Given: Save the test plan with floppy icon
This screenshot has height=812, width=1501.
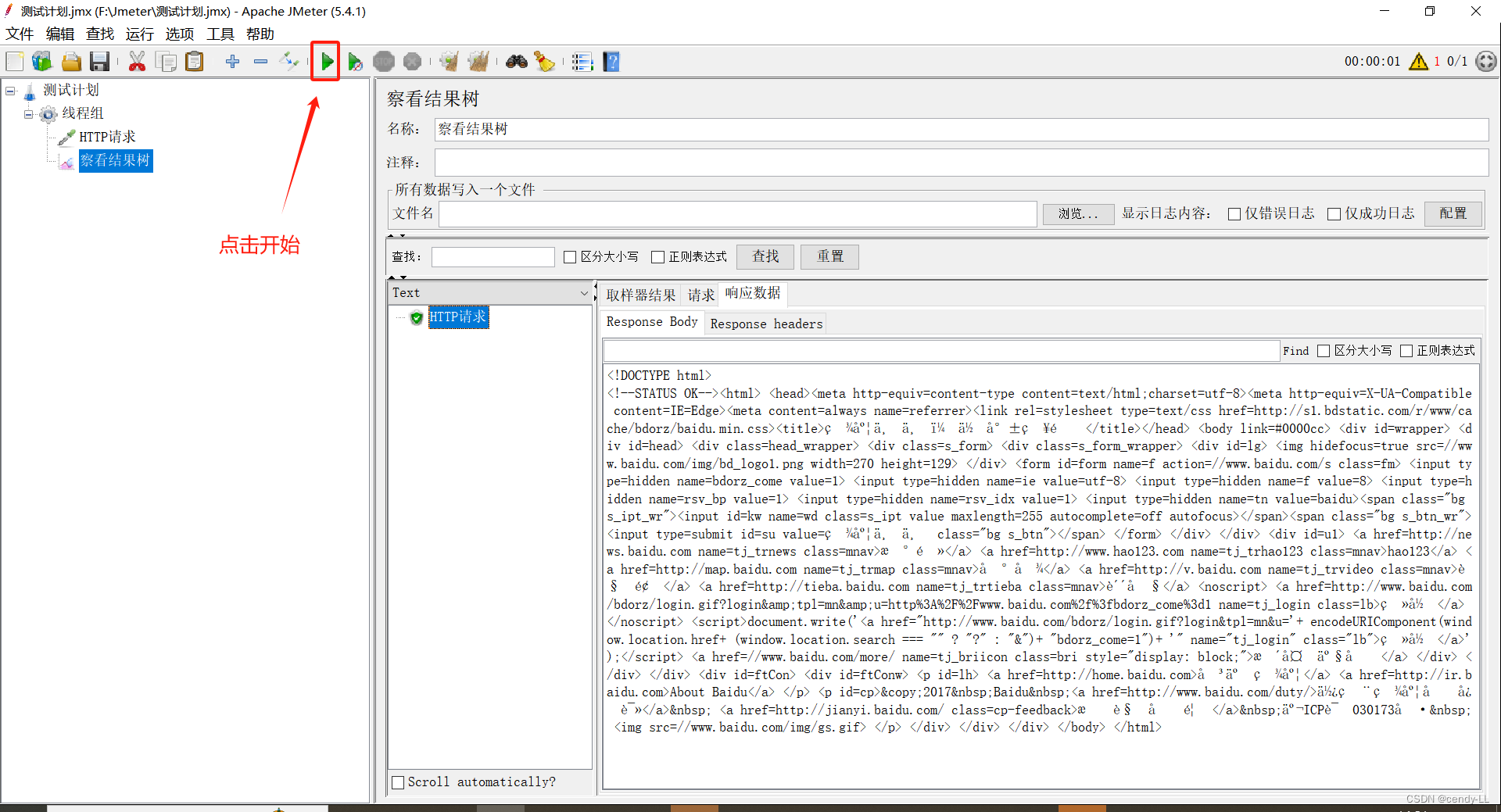Looking at the screenshot, I should pos(100,62).
